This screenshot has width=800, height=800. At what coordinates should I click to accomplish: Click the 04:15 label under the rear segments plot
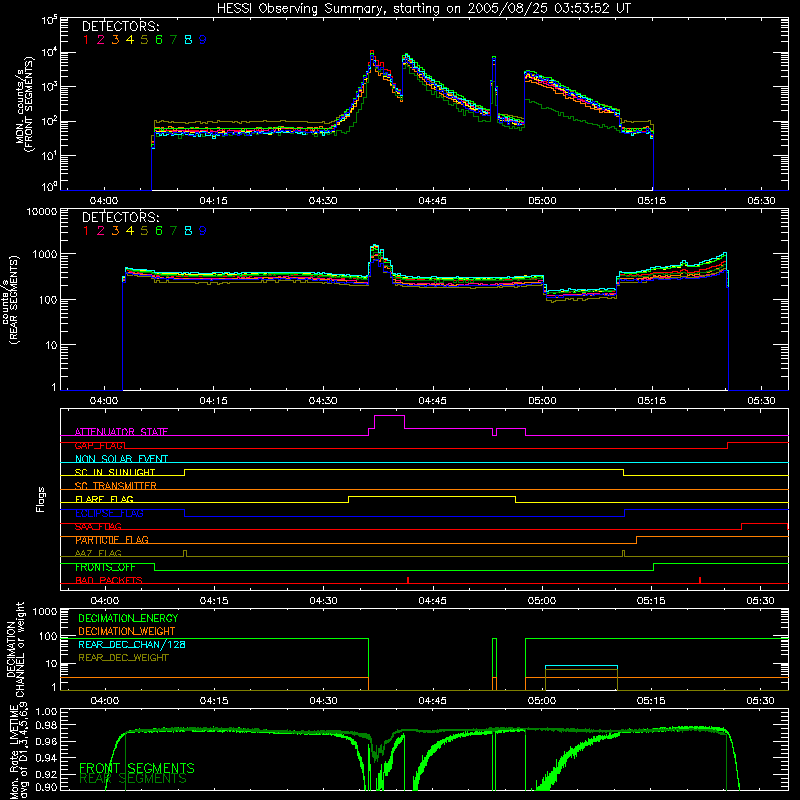click(x=213, y=401)
